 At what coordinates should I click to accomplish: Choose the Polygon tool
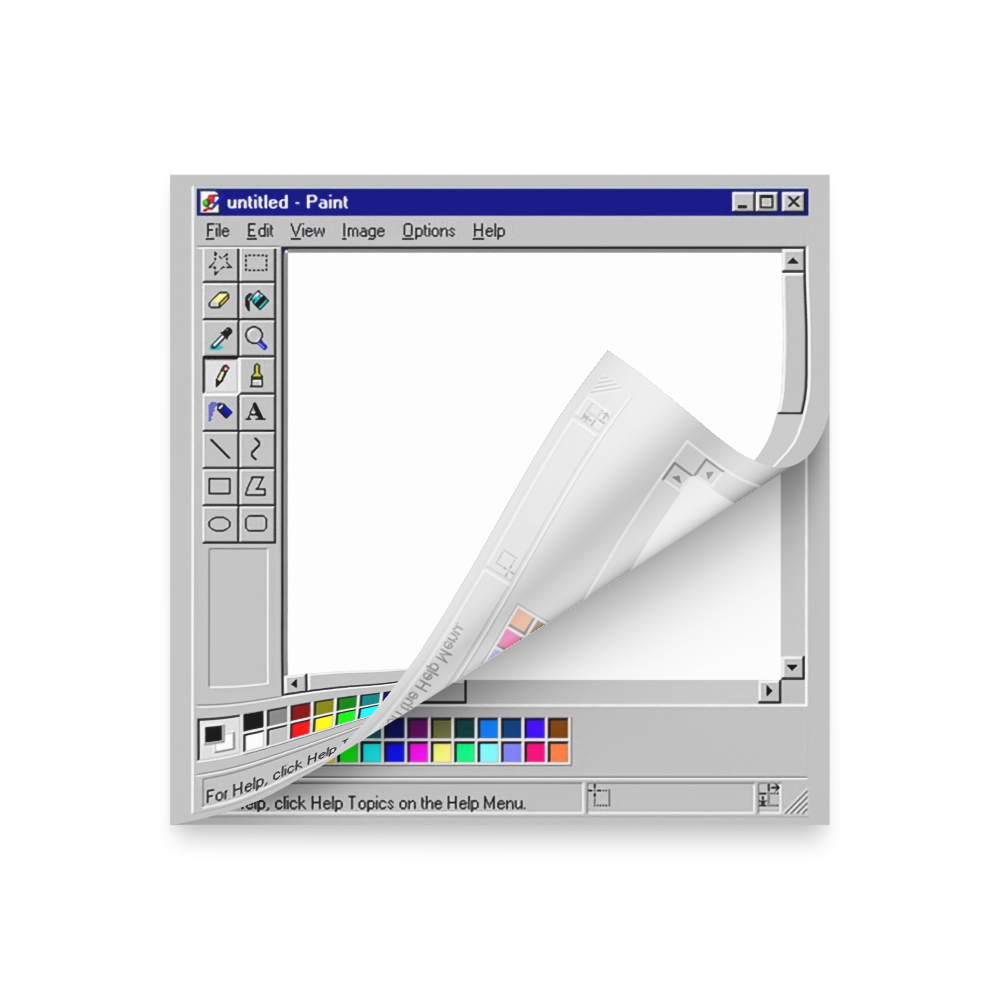(x=256, y=487)
